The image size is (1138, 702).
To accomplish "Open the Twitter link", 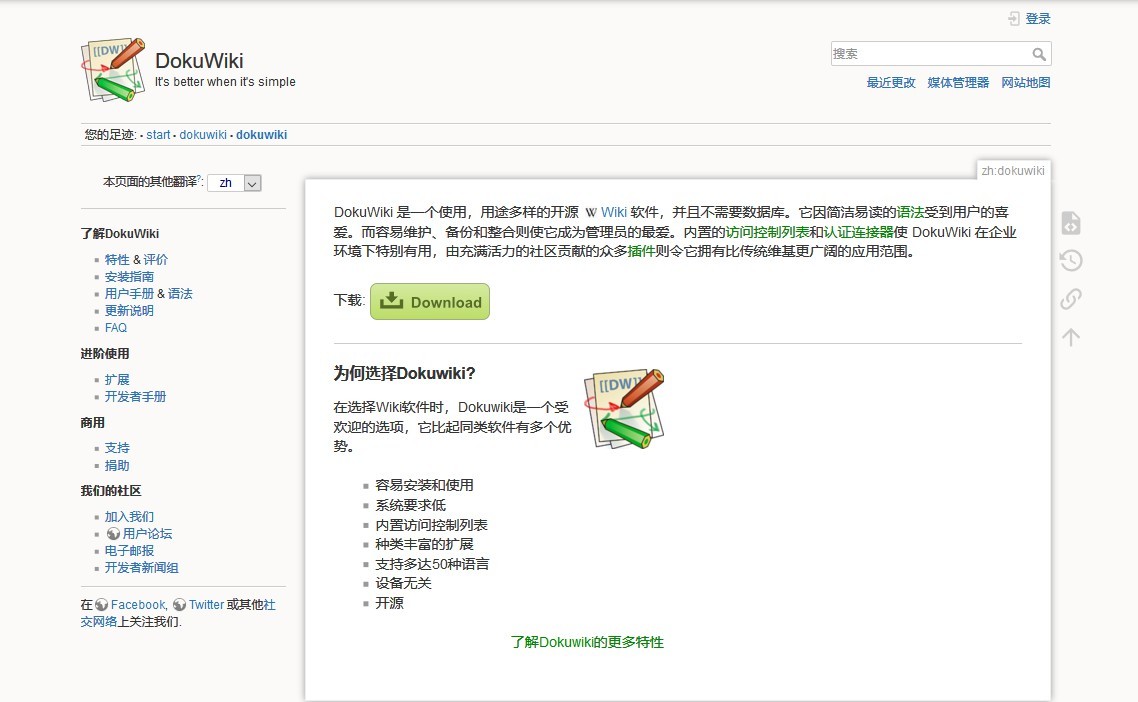I will point(206,605).
